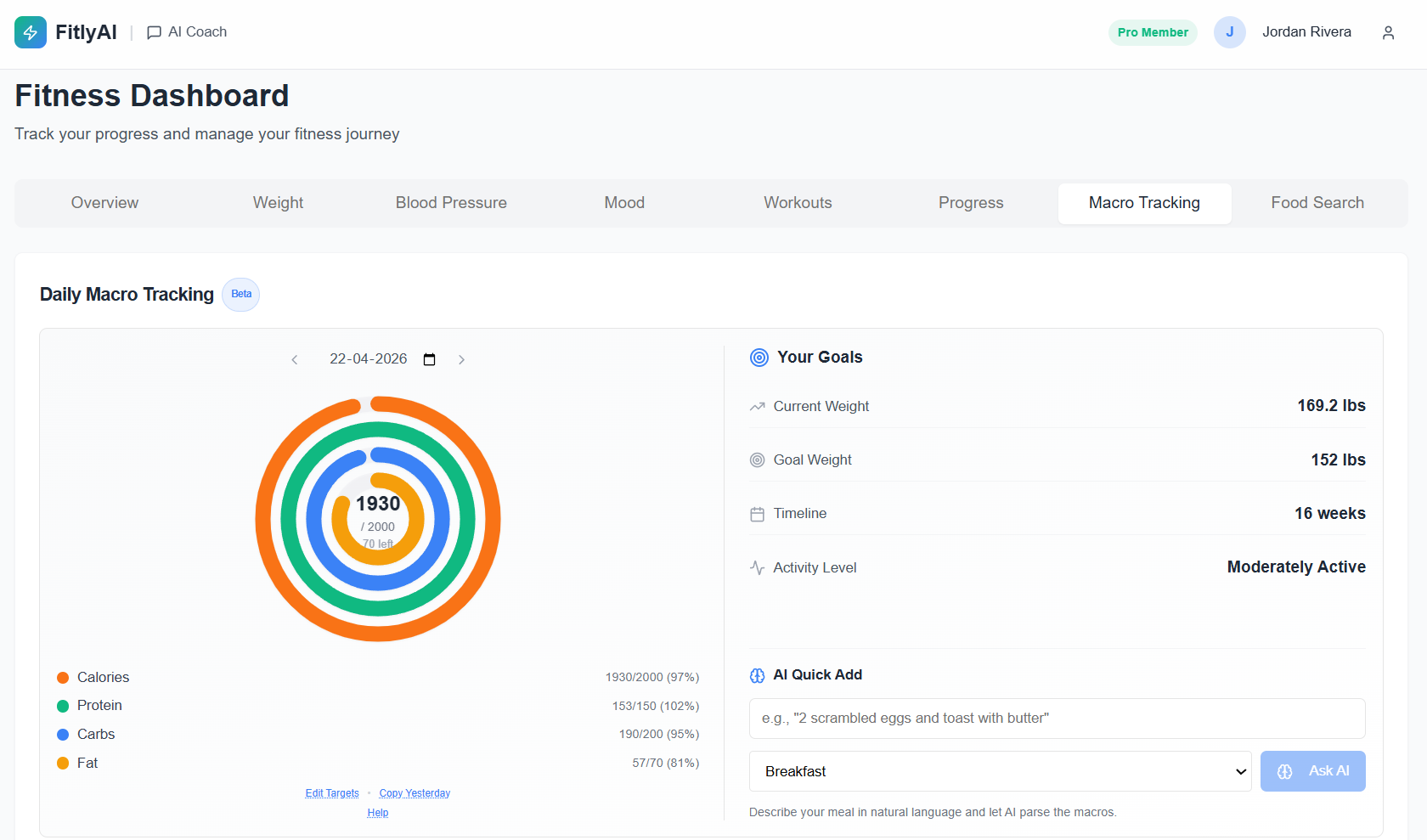Click the Activity Level pulse icon
The width and height of the screenshot is (1427, 840).
[x=758, y=567]
